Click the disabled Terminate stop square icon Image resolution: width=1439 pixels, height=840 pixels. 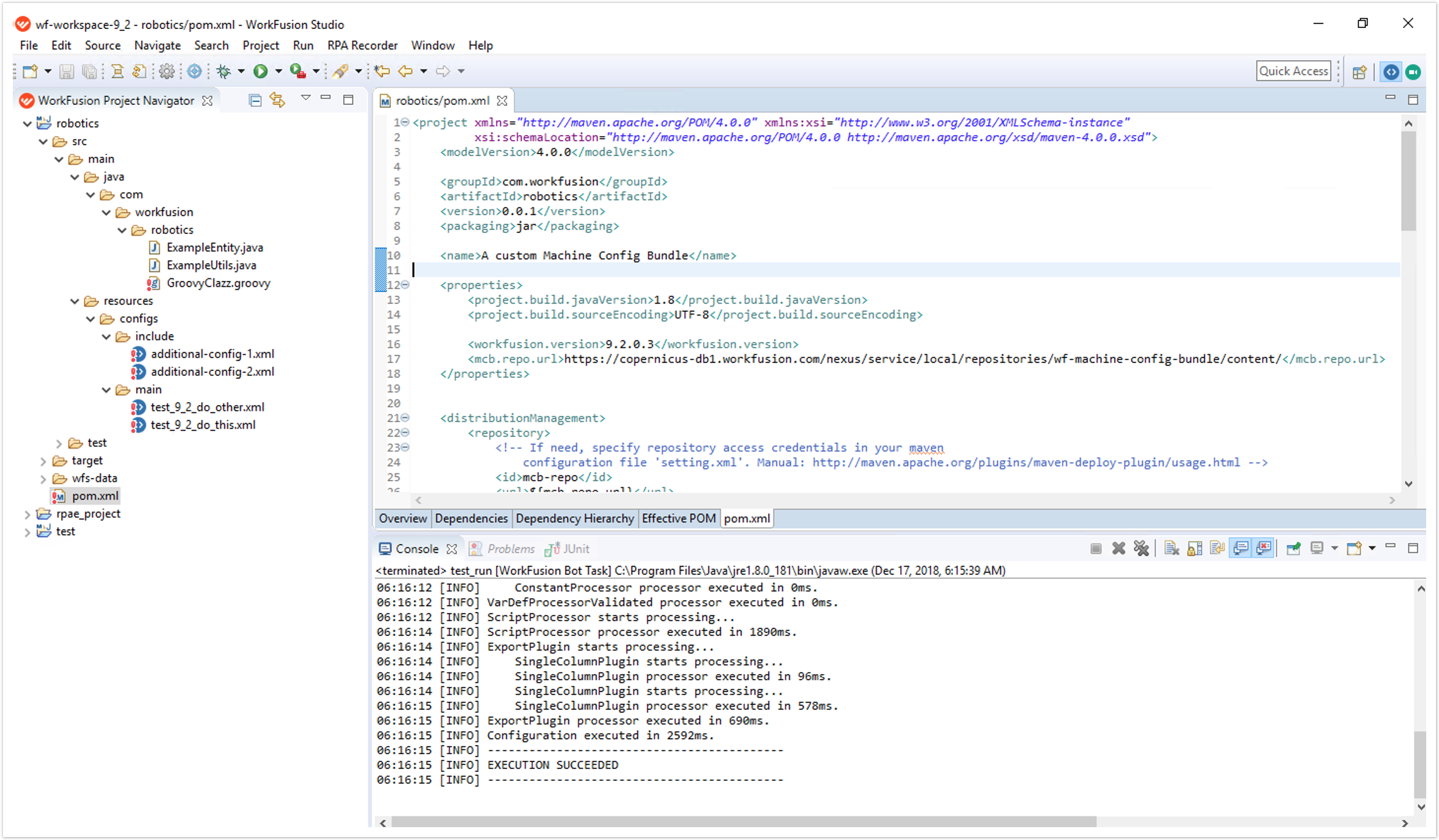pos(1096,549)
